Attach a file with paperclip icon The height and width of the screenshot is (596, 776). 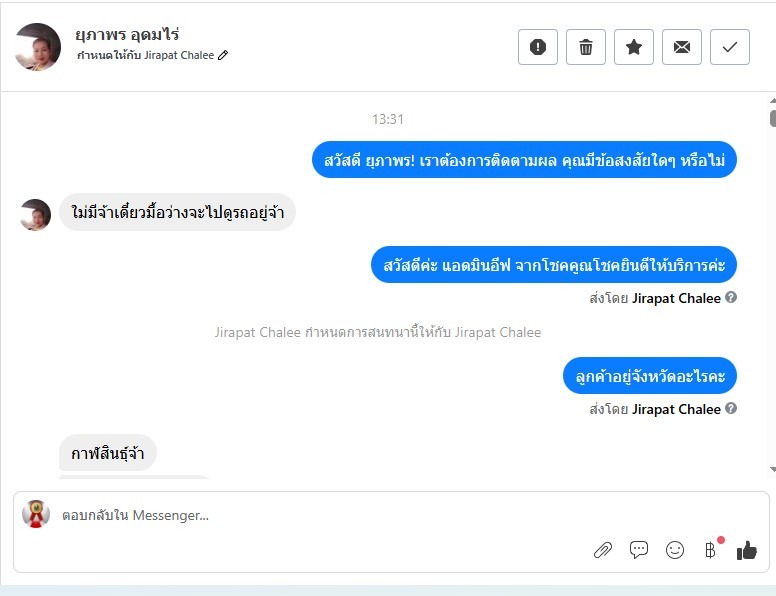(x=603, y=550)
